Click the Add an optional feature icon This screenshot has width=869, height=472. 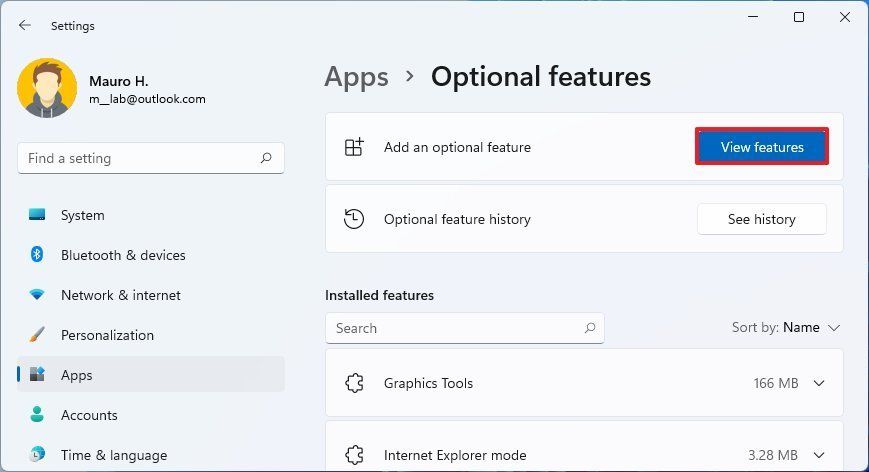coord(354,147)
